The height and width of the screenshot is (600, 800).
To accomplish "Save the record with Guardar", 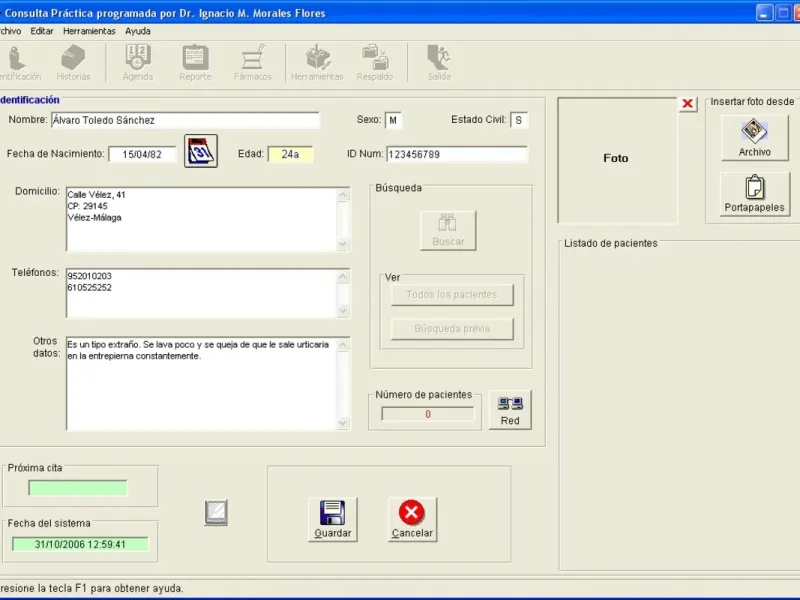I will (332, 520).
